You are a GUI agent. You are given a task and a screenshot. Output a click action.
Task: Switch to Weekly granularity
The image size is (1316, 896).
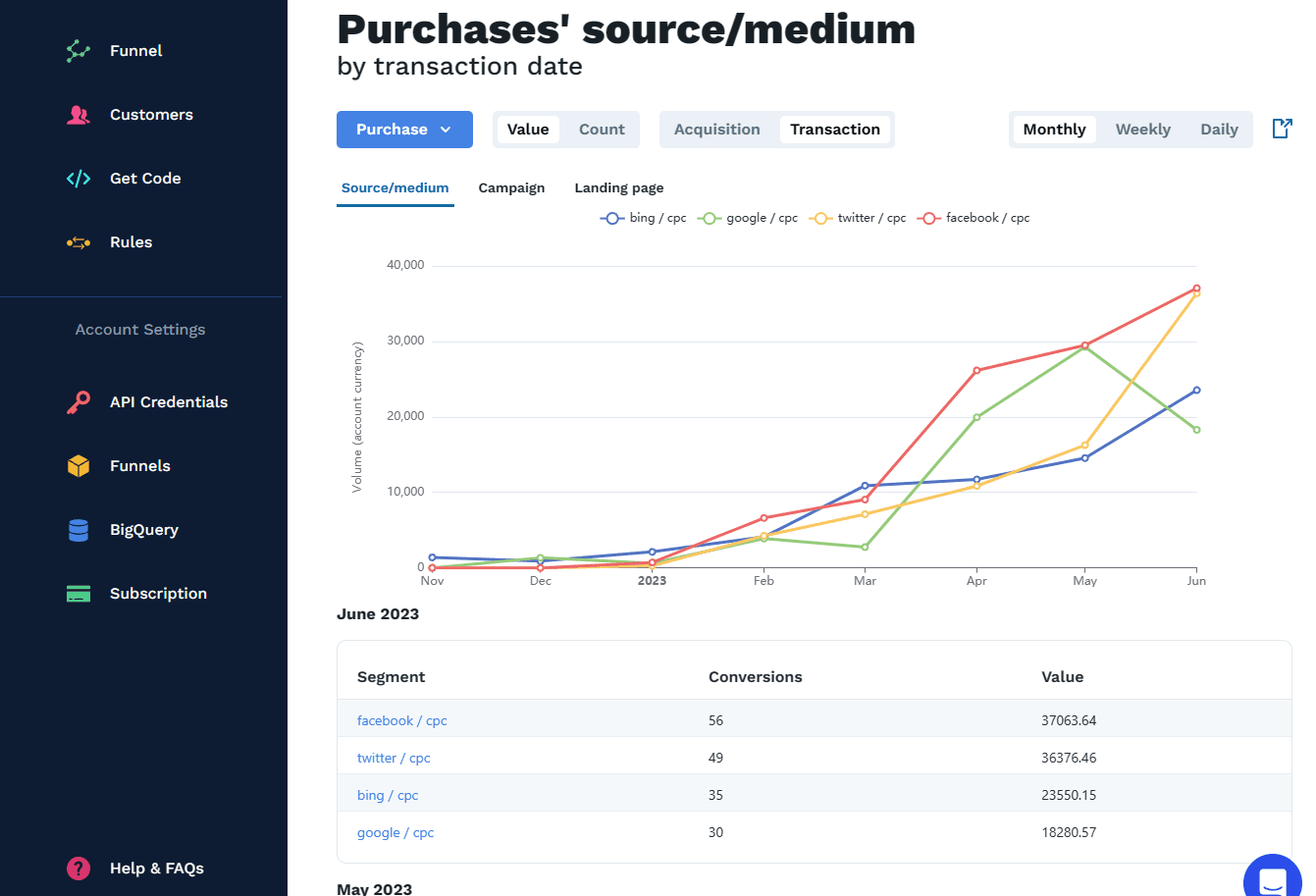1142,129
